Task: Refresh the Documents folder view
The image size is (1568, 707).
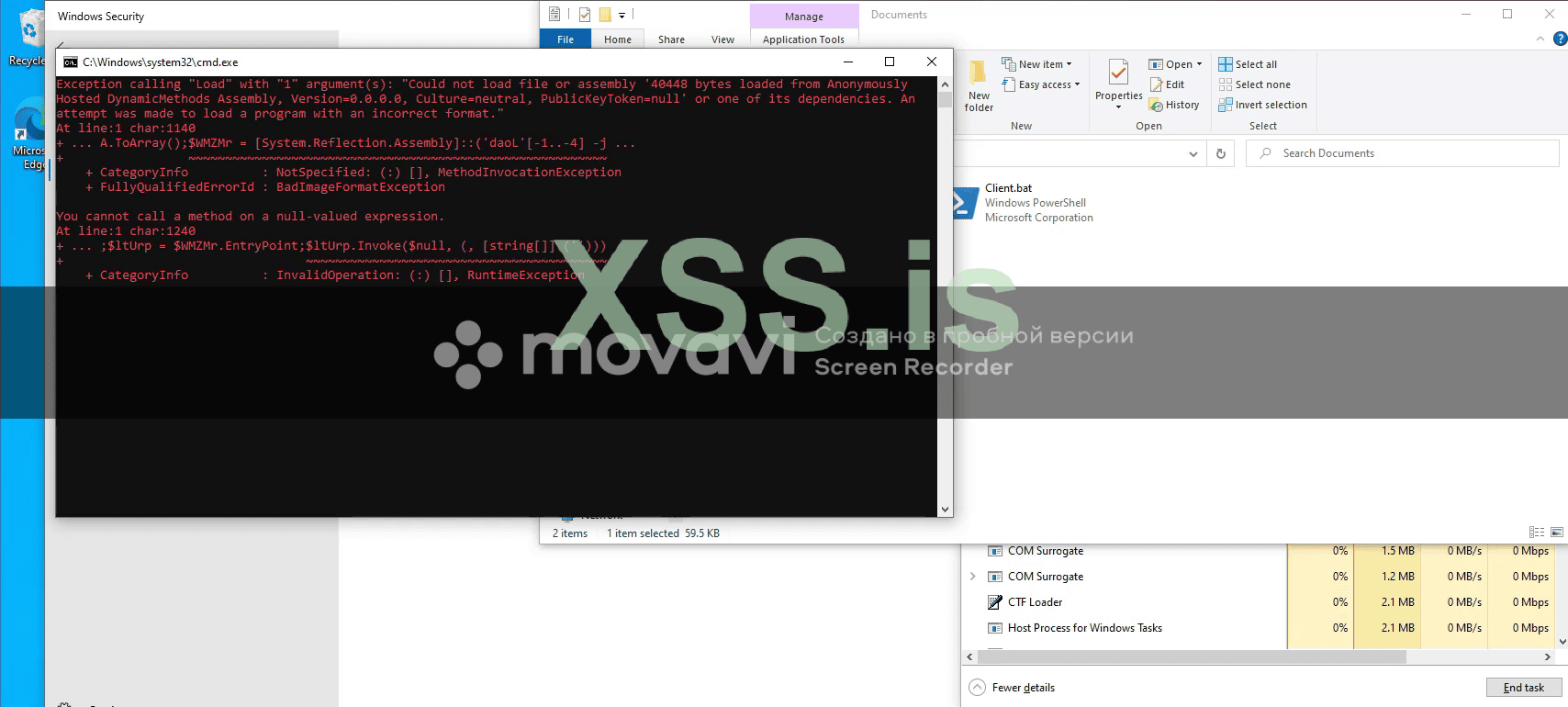Action: pos(1221,153)
